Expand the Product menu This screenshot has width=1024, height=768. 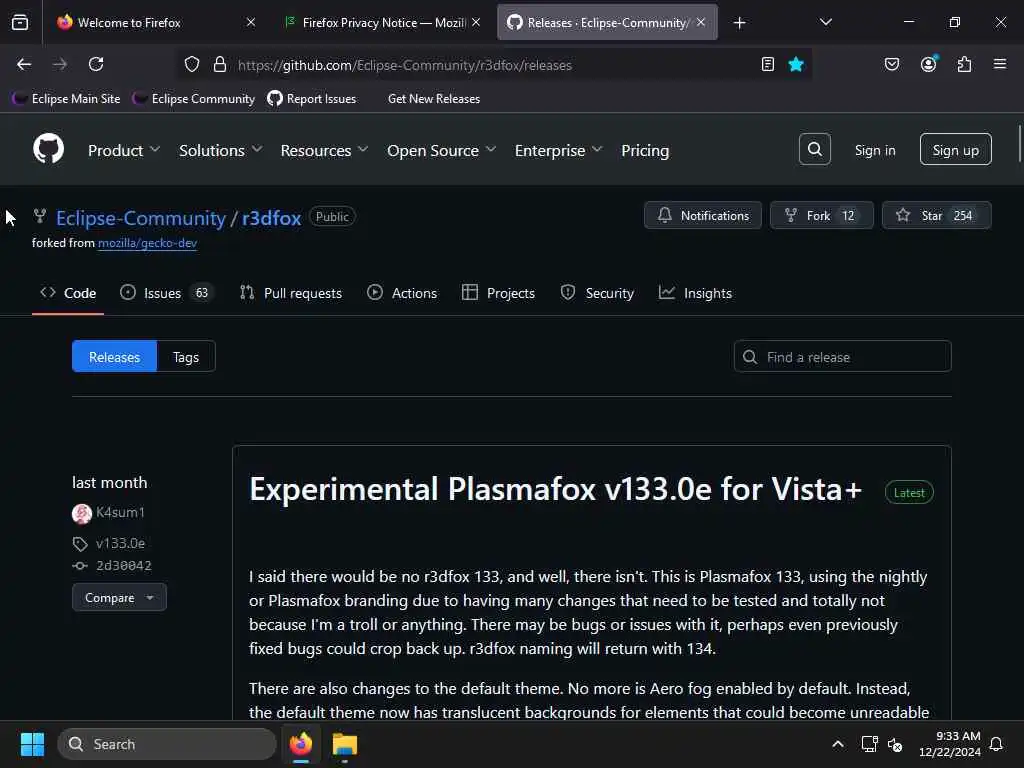(x=123, y=150)
